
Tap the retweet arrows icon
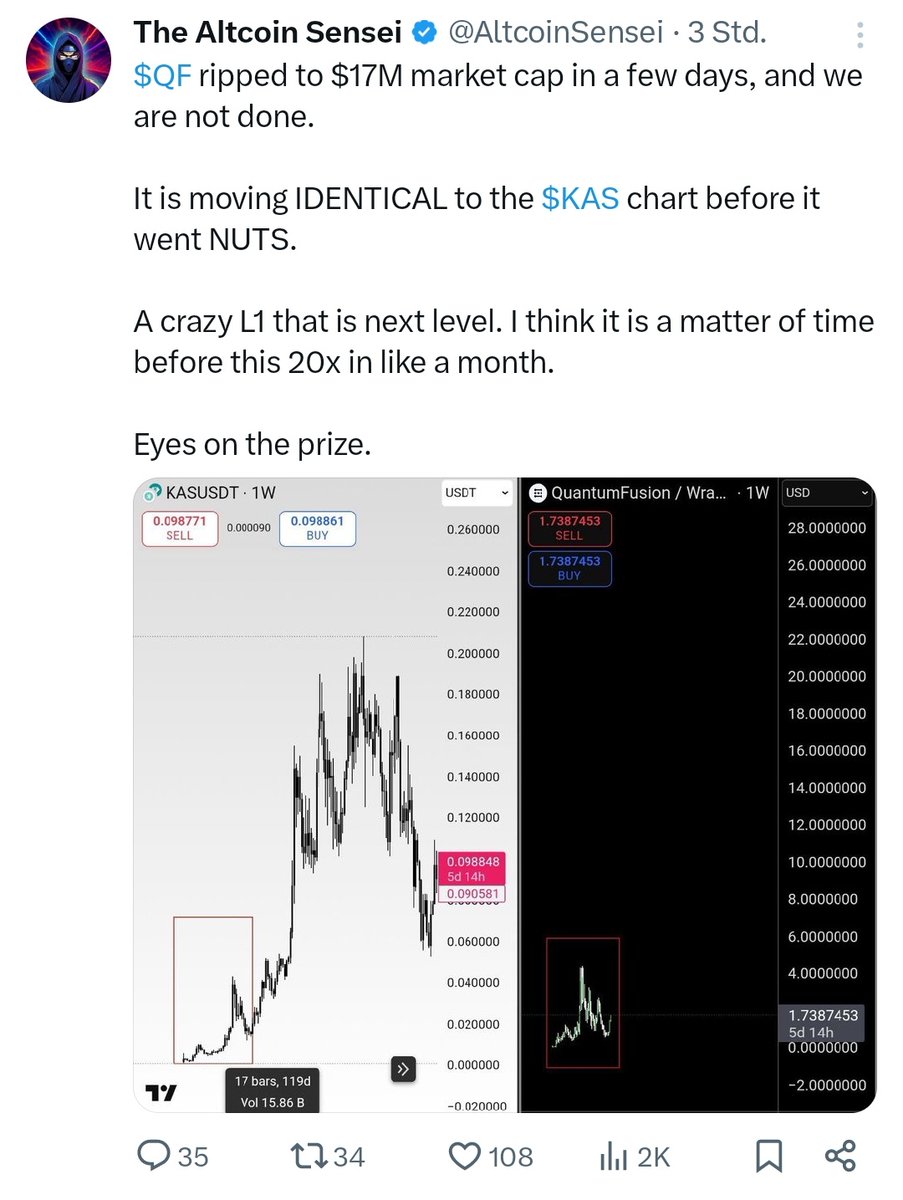click(x=307, y=1157)
